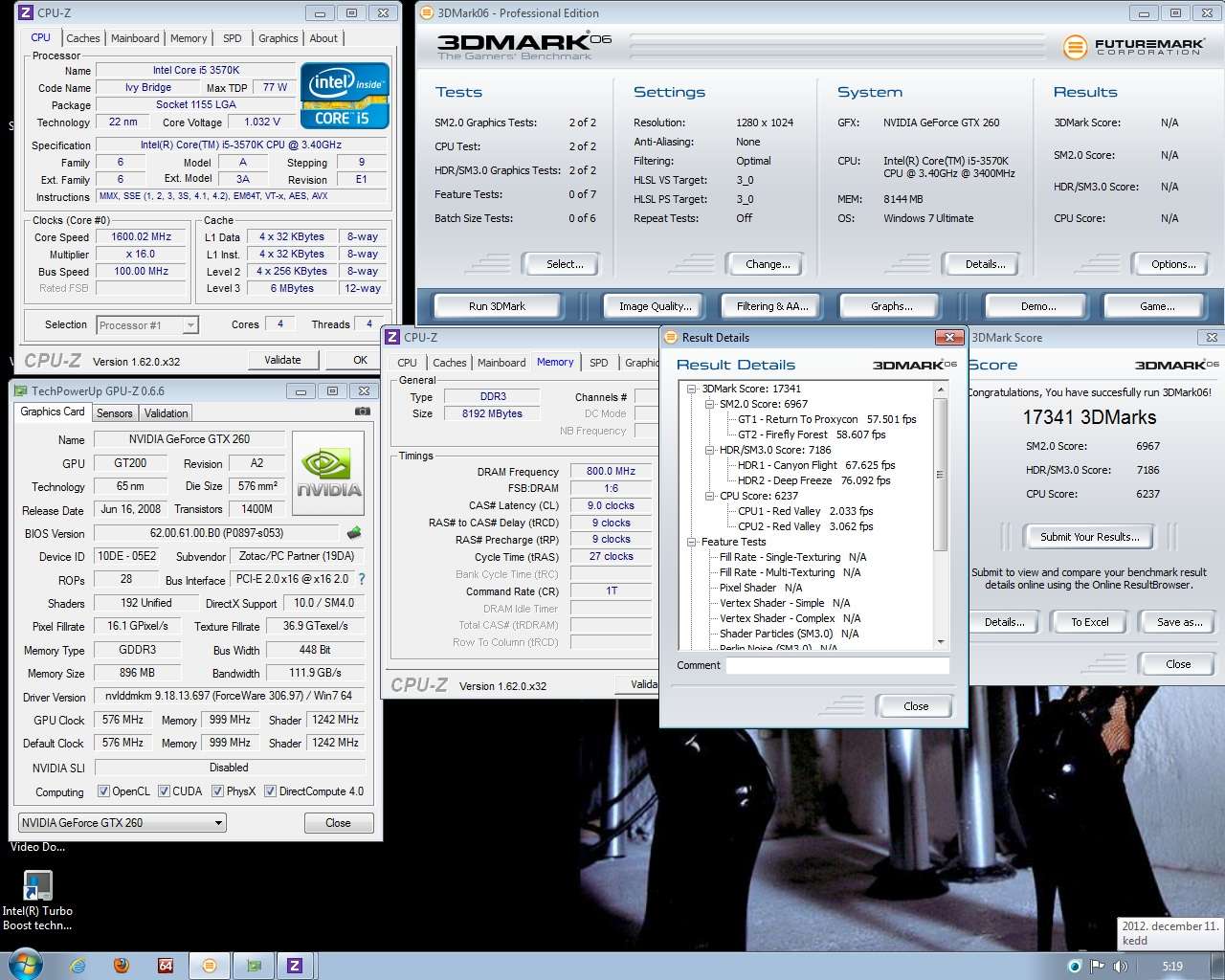The width and height of the screenshot is (1225, 980).
Task: Open the Mainboard tab in top CPU-Z
Action: point(135,38)
